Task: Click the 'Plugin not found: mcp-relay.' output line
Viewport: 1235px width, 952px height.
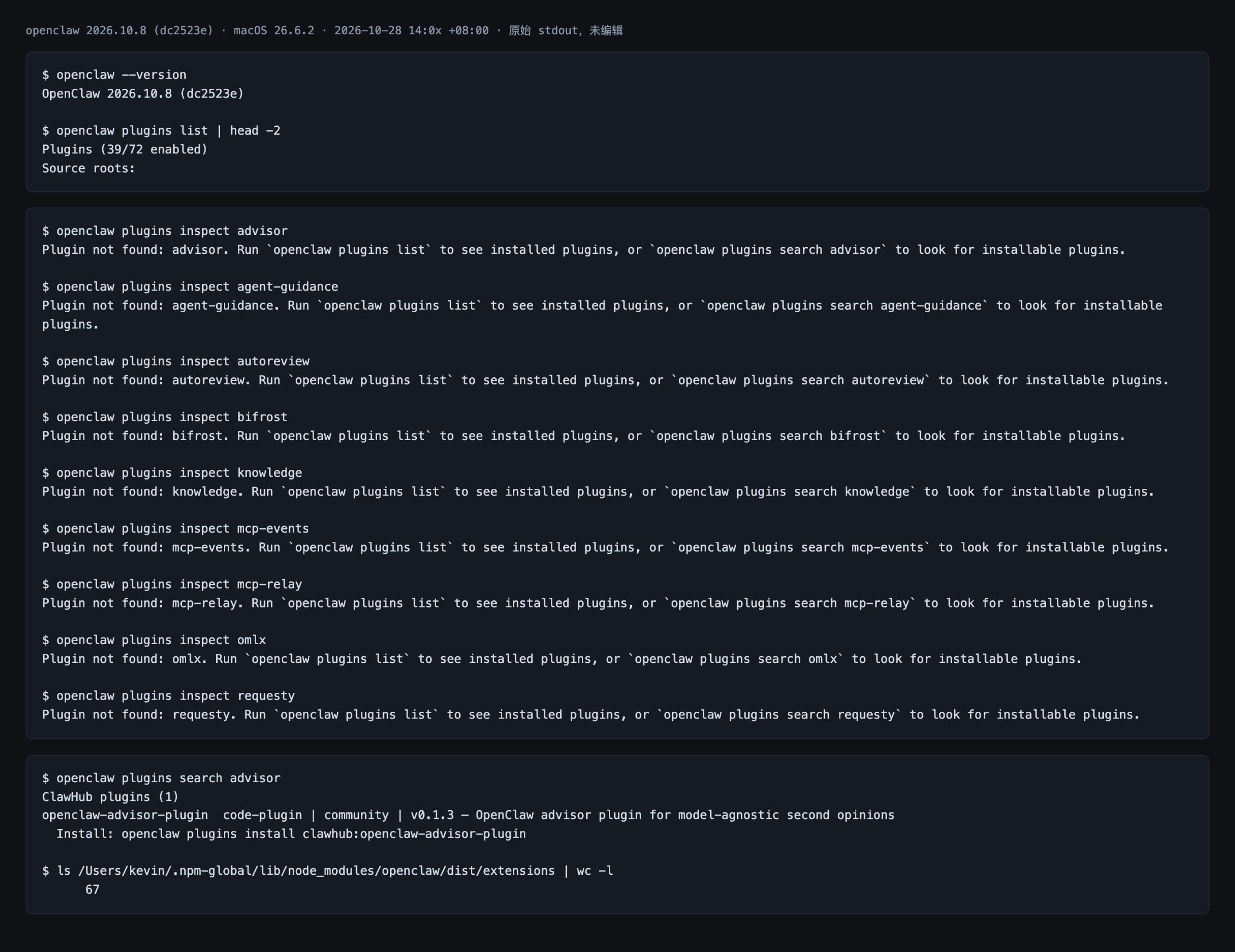Action: tap(598, 603)
